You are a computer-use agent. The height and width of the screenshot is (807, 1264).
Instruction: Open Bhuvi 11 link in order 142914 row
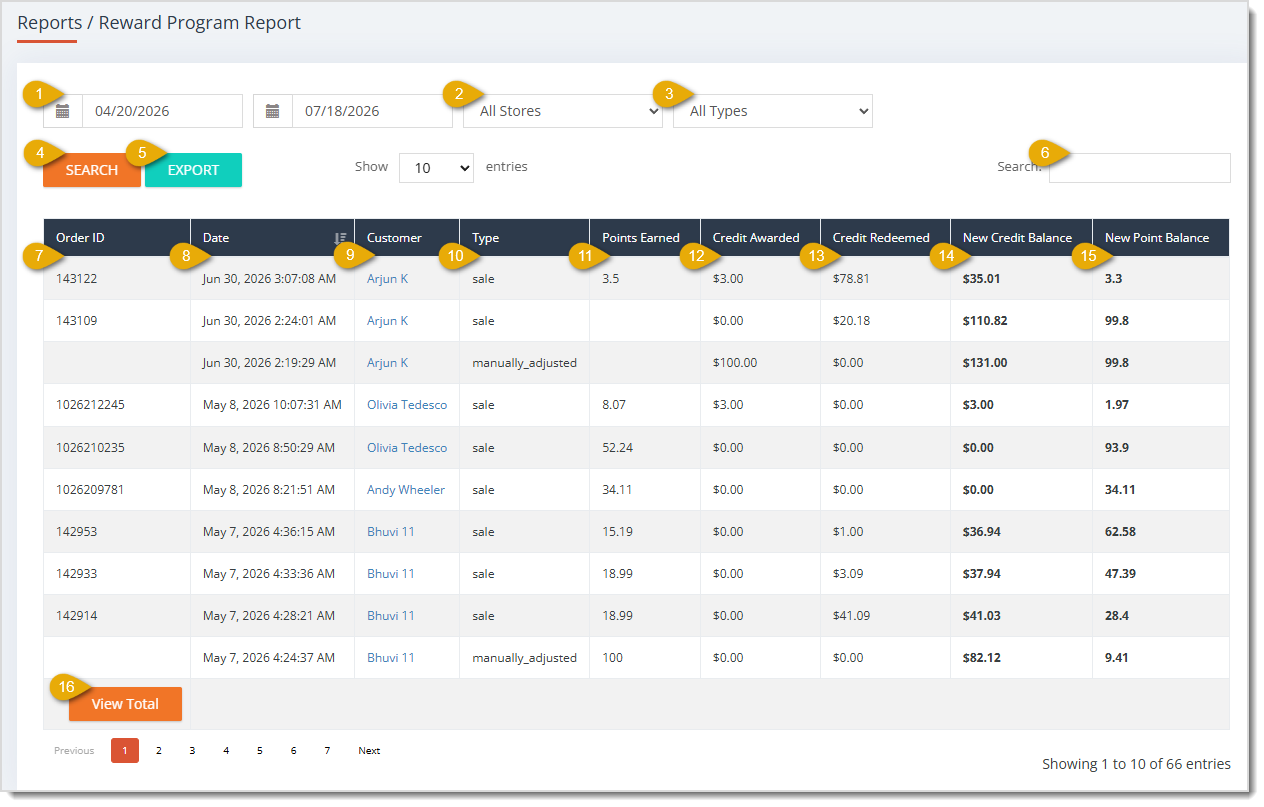[x=391, y=616]
